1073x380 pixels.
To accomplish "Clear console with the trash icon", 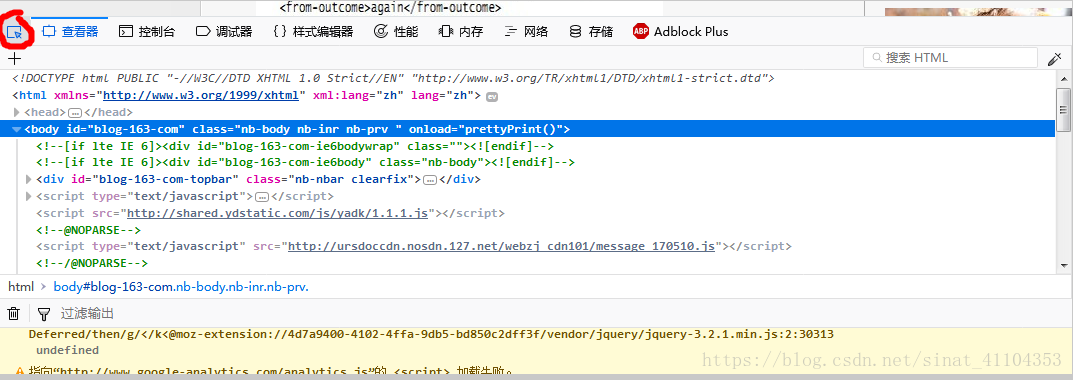I will [x=14, y=314].
